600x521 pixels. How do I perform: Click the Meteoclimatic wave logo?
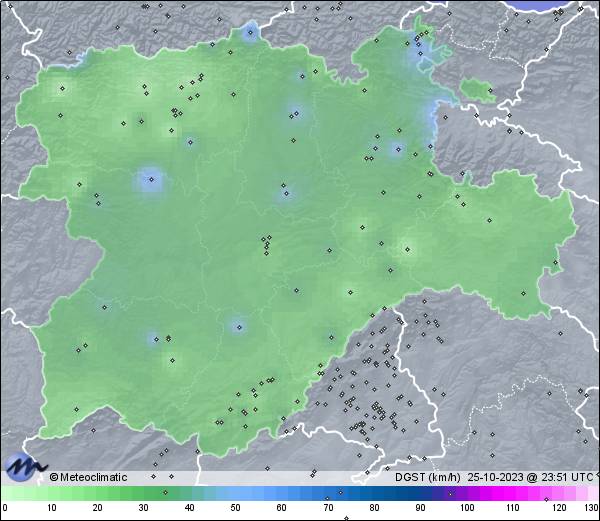pyautogui.click(x=25, y=466)
